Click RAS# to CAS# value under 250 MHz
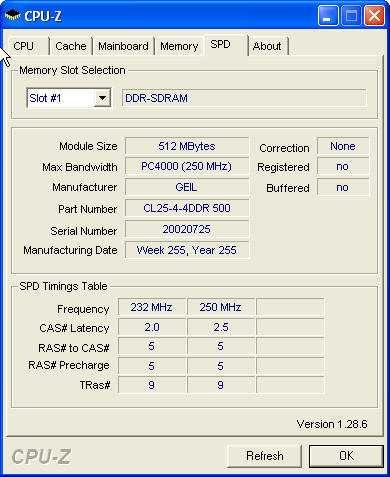 coord(220,346)
